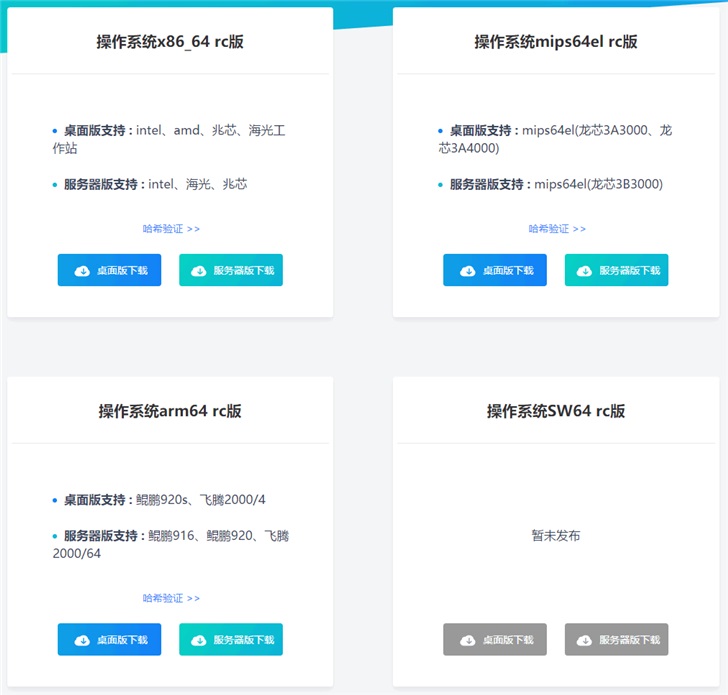
Task: Download the mips64el desktop version
Action: 495,270
